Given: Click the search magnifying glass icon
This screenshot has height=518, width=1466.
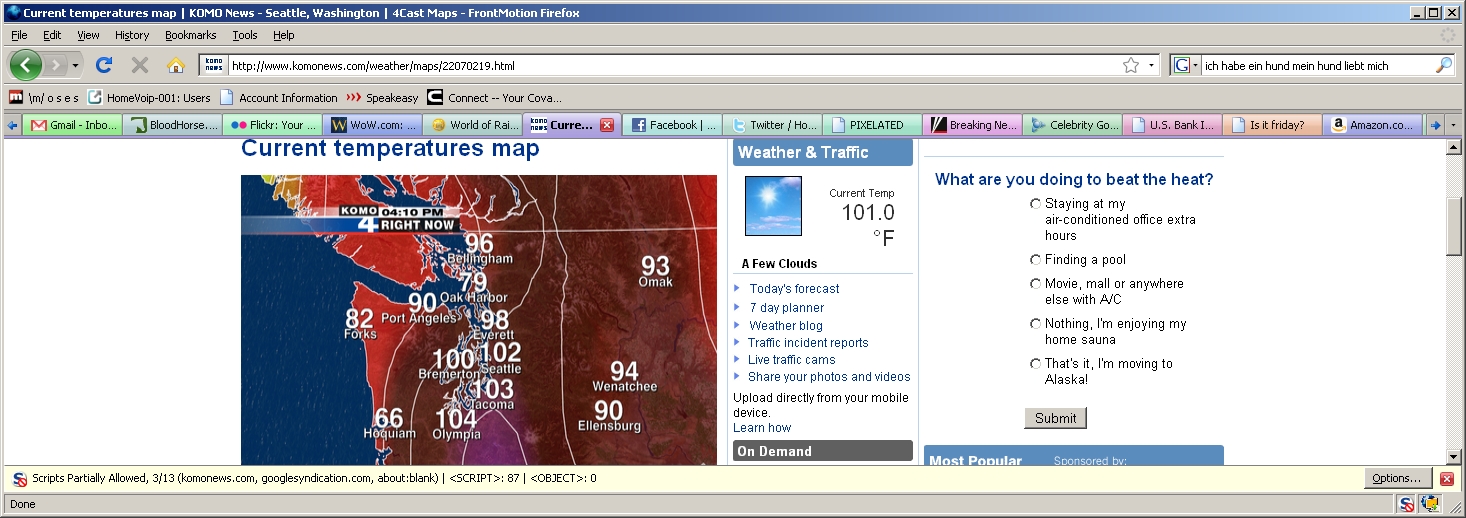Looking at the screenshot, I should click(1443, 65).
